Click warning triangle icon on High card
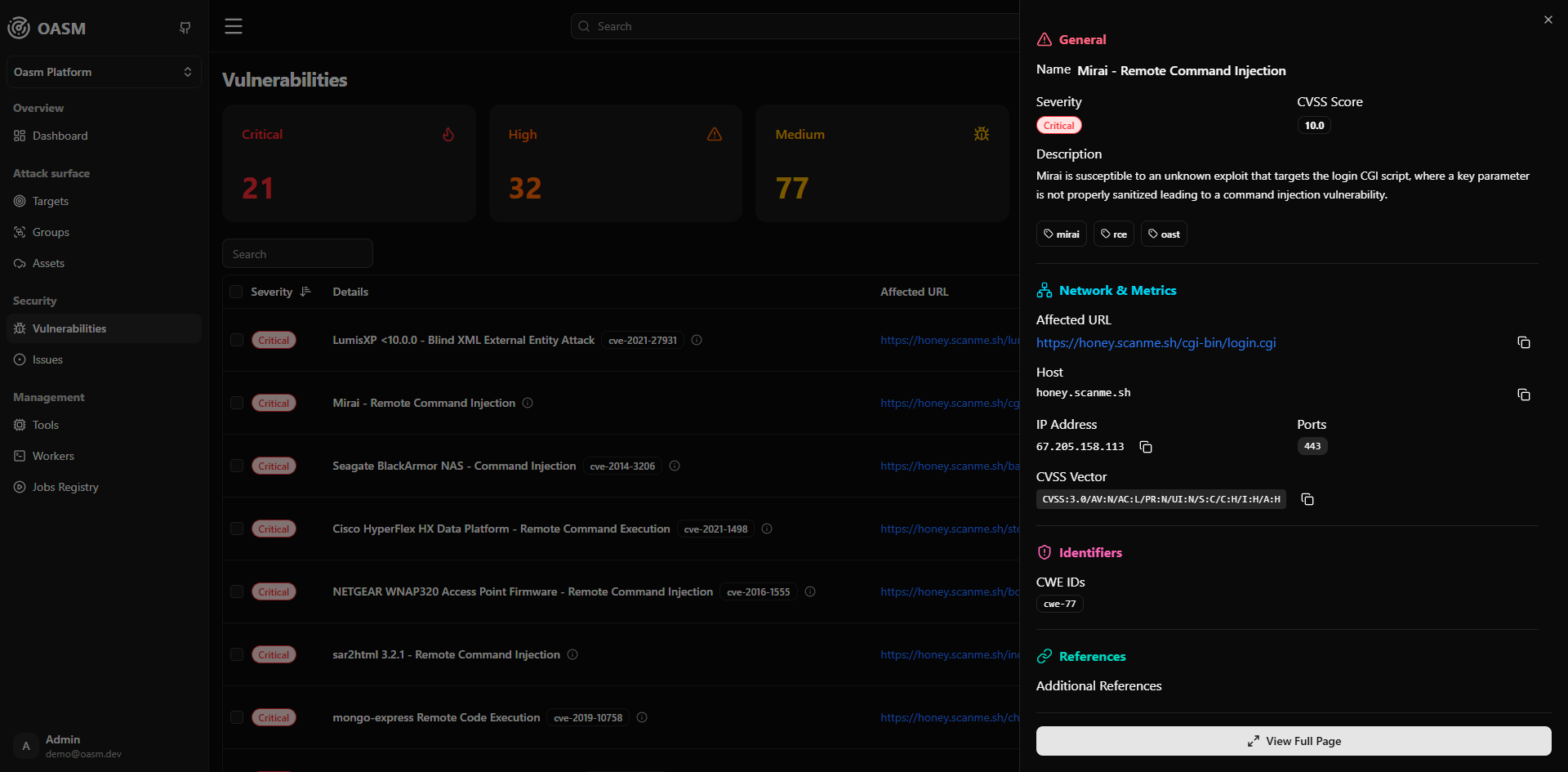Viewport: 1568px width, 772px height. pyautogui.click(x=715, y=134)
